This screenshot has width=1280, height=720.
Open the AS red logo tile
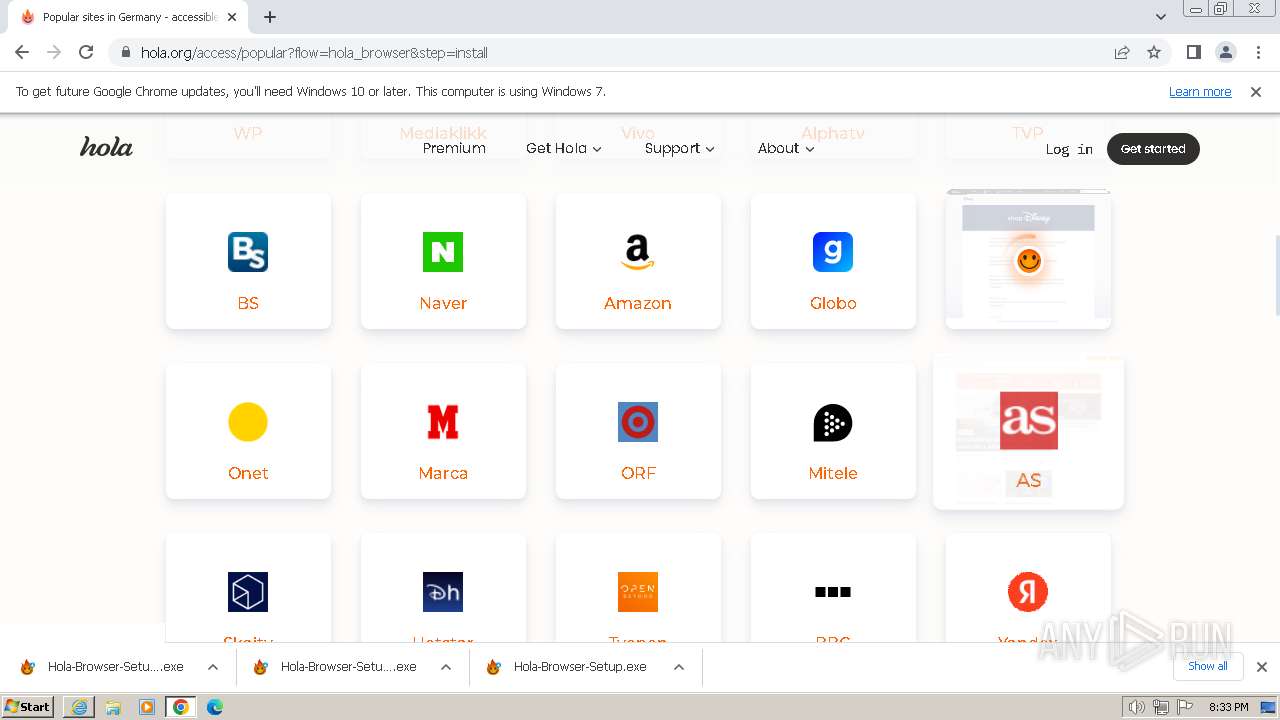coord(1028,421)
